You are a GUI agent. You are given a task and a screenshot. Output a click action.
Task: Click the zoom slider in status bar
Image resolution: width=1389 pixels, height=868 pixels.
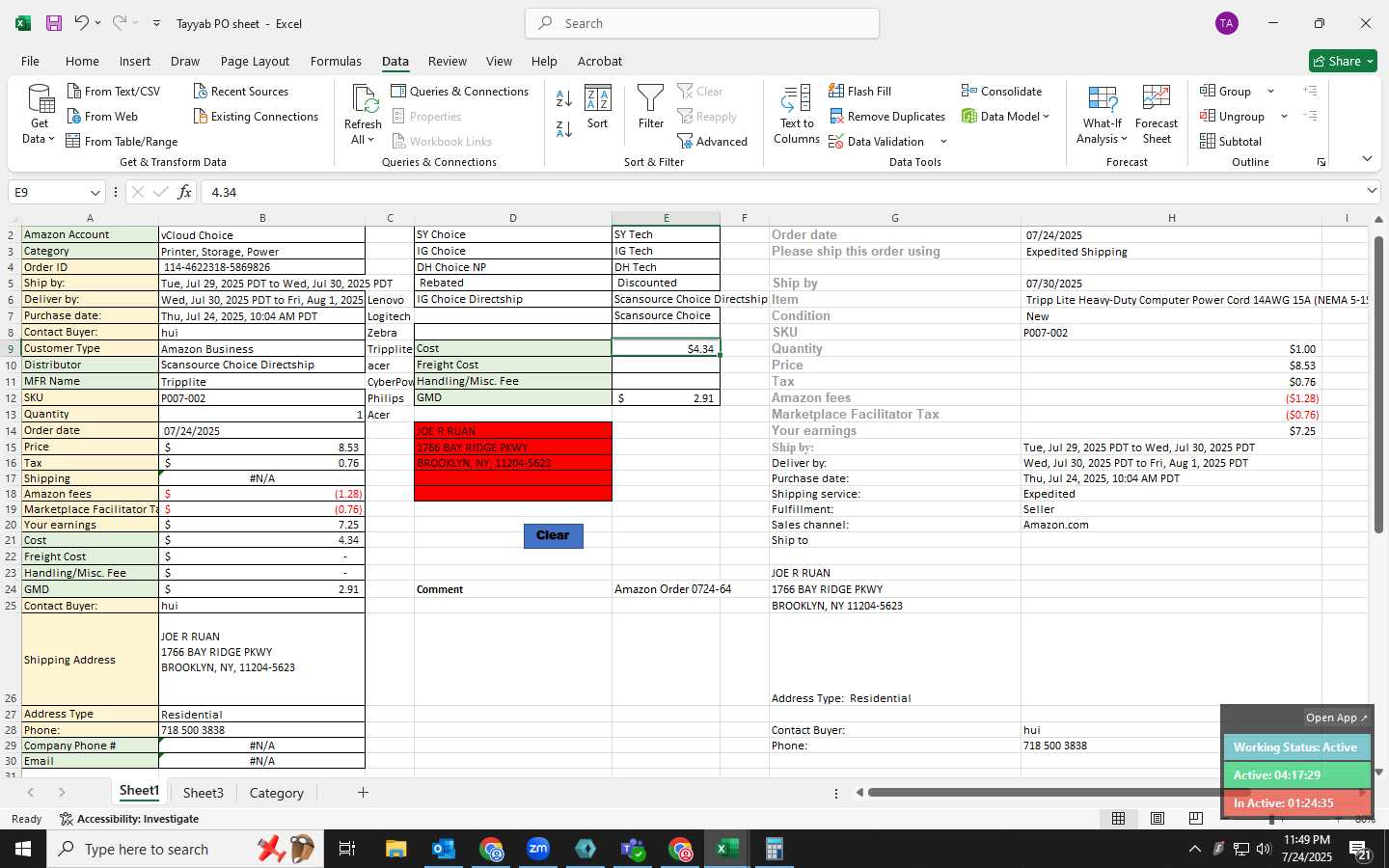1271,819
